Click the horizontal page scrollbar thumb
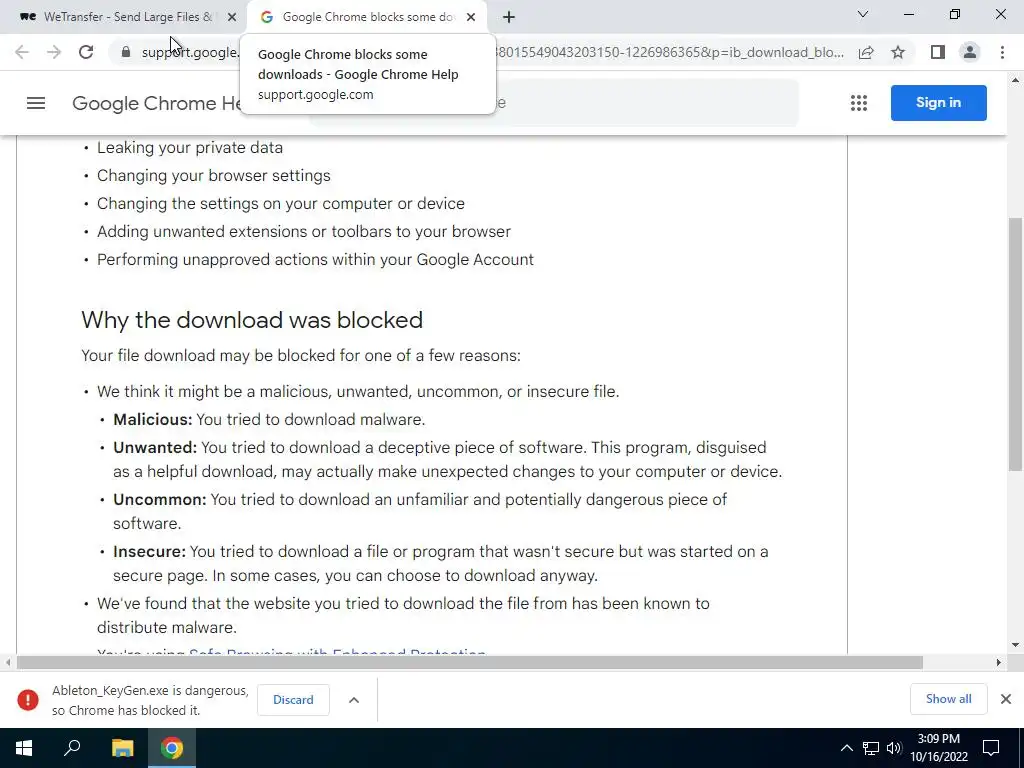 point(470,662)
